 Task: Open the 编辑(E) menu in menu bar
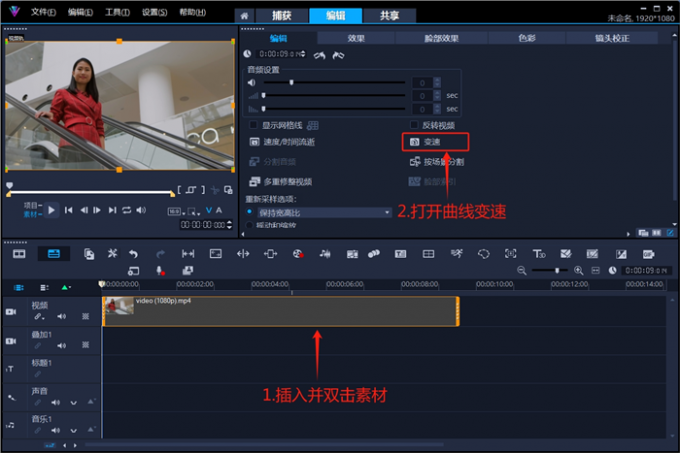click(x=80, y=12)
